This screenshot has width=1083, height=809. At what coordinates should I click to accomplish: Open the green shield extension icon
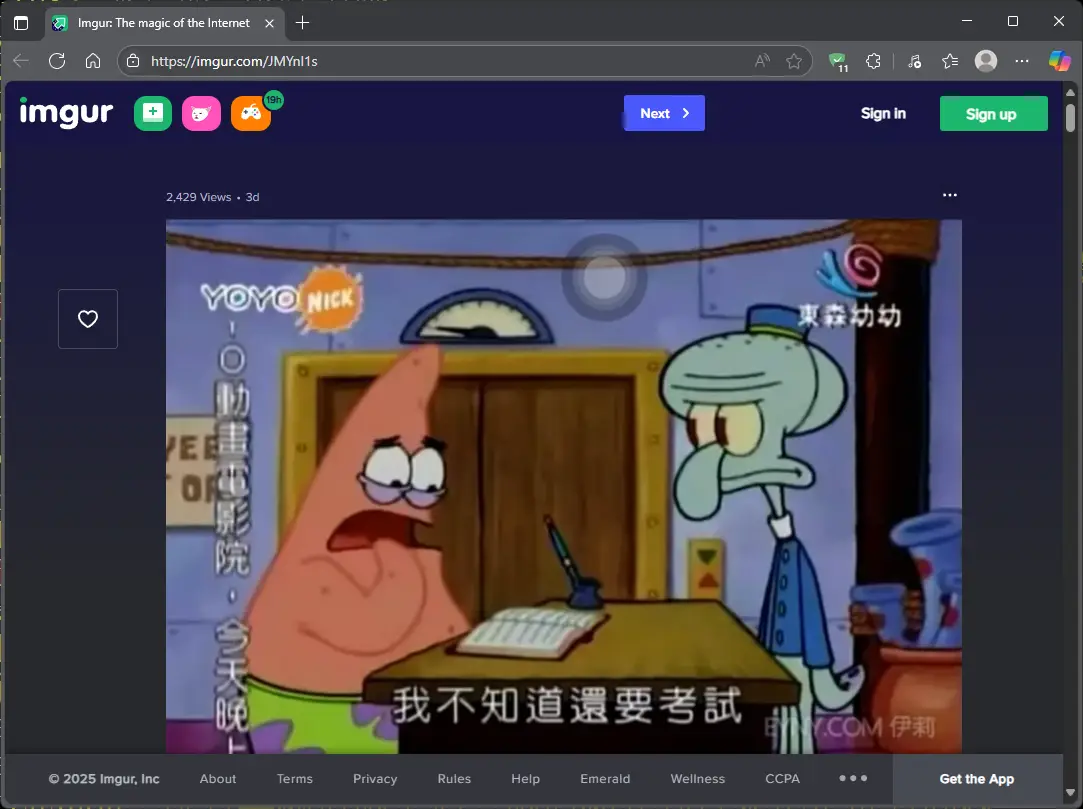(x=838, y=61)
